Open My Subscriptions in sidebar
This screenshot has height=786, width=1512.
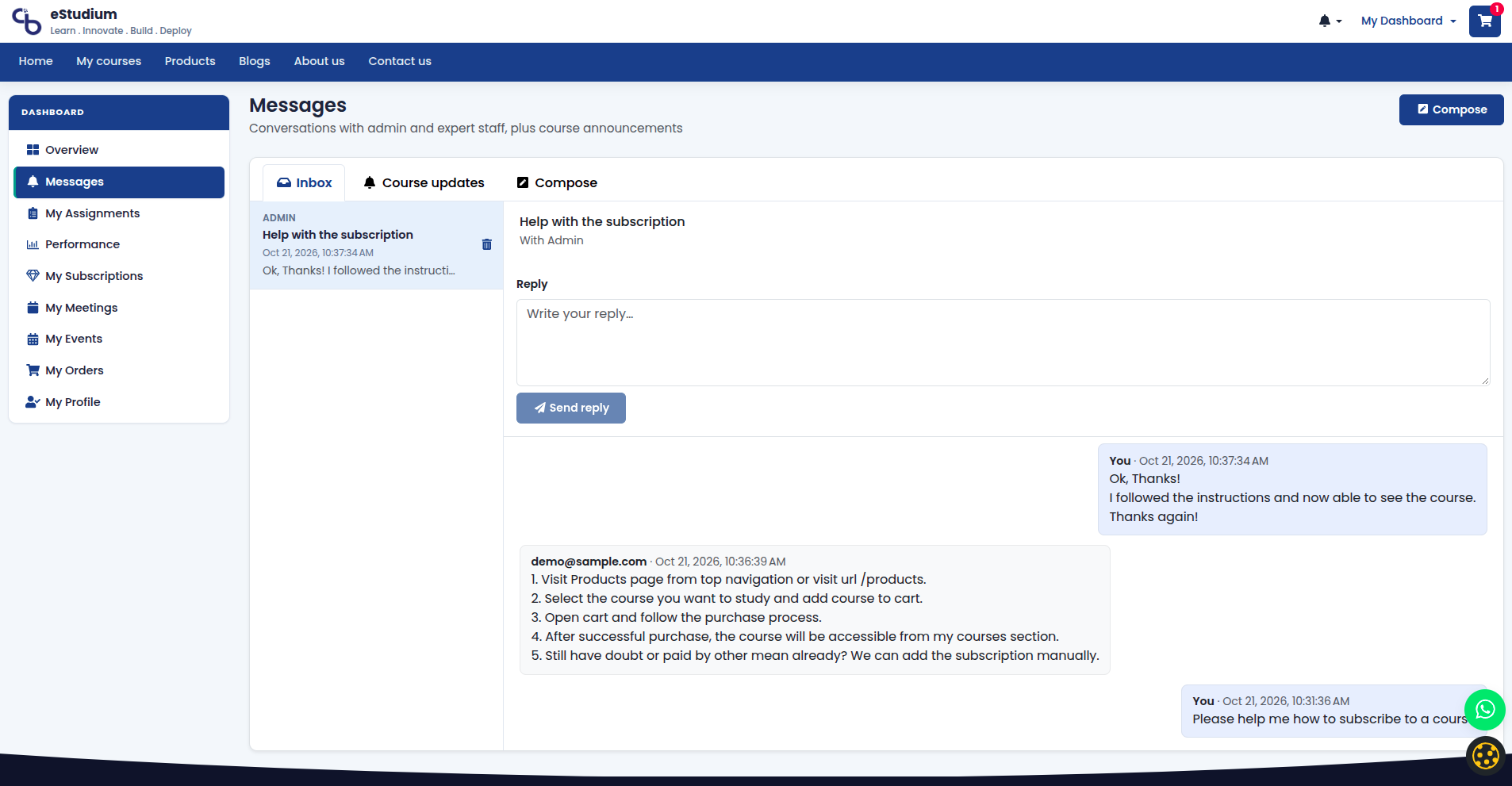pos(119,276)
